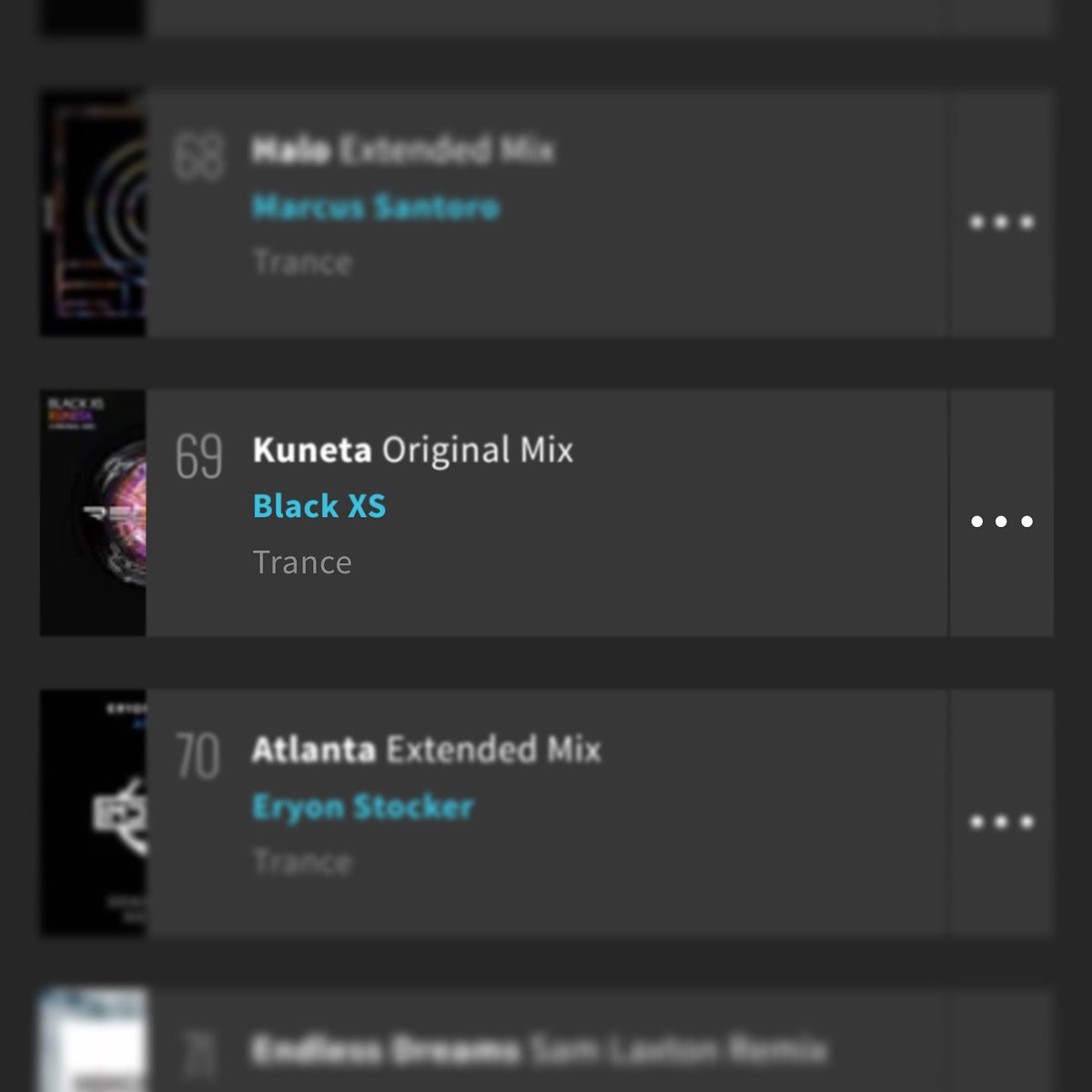Select chart position number 68

199,156
